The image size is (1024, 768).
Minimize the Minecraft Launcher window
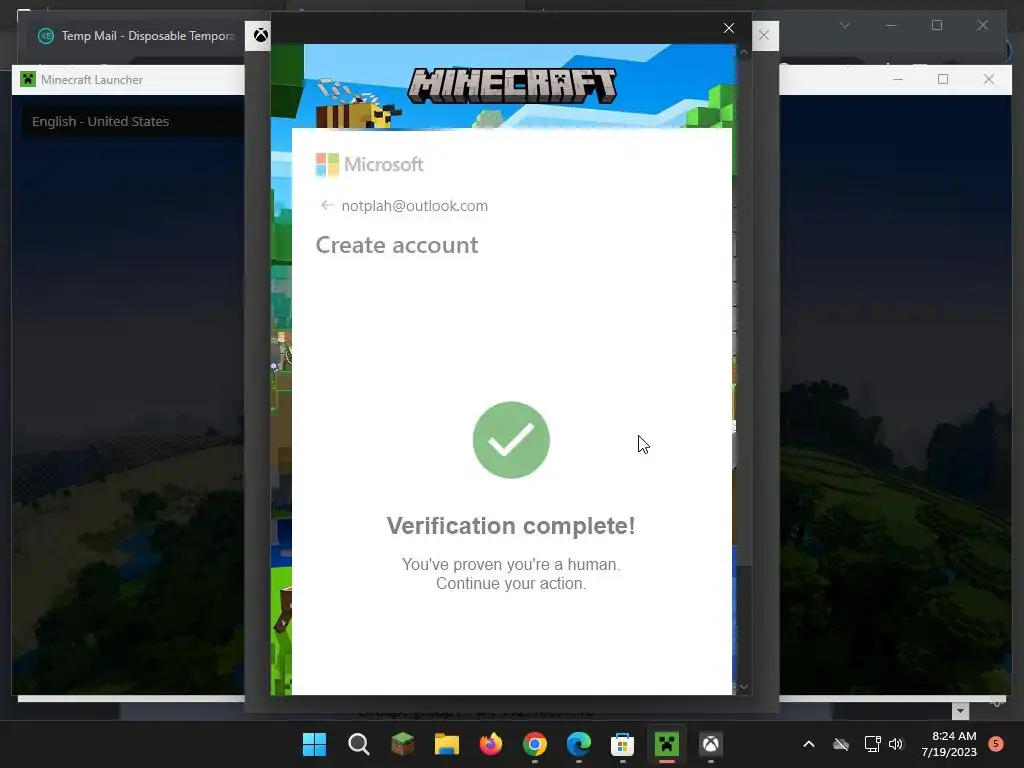coord(898,79)
